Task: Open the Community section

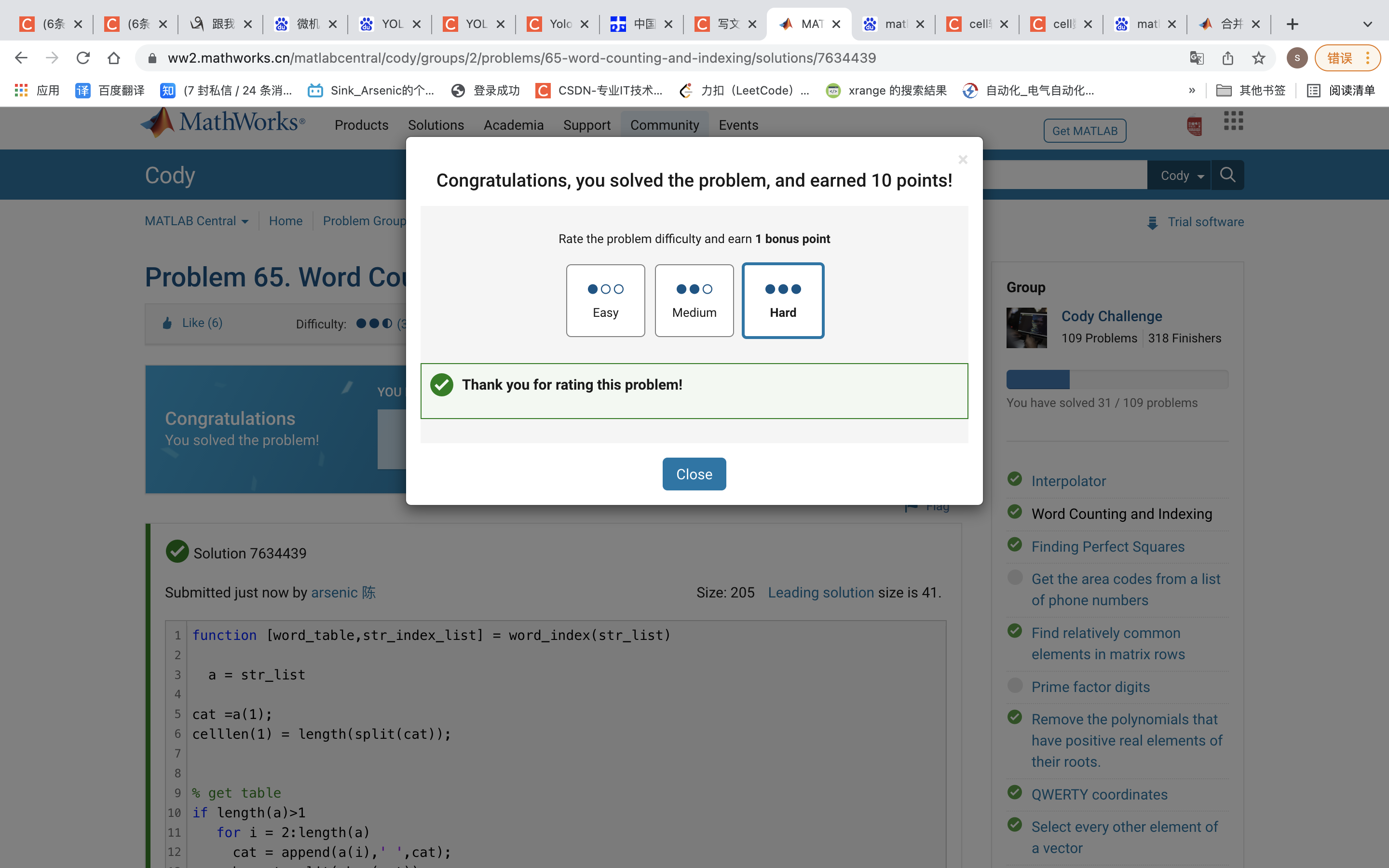Action: (664, 124)
